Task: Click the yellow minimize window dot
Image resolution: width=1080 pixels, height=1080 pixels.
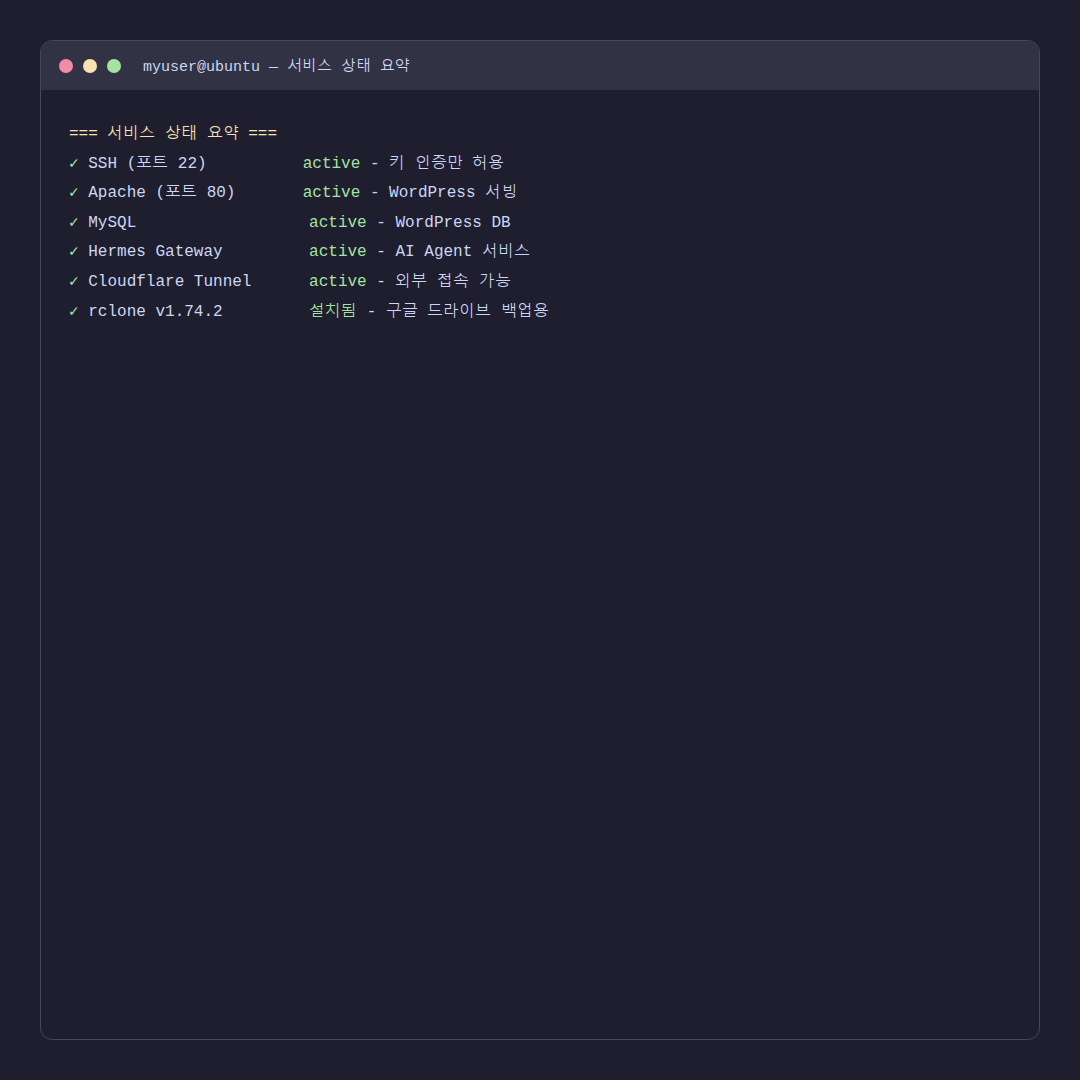Action: (x=90, y=66)
